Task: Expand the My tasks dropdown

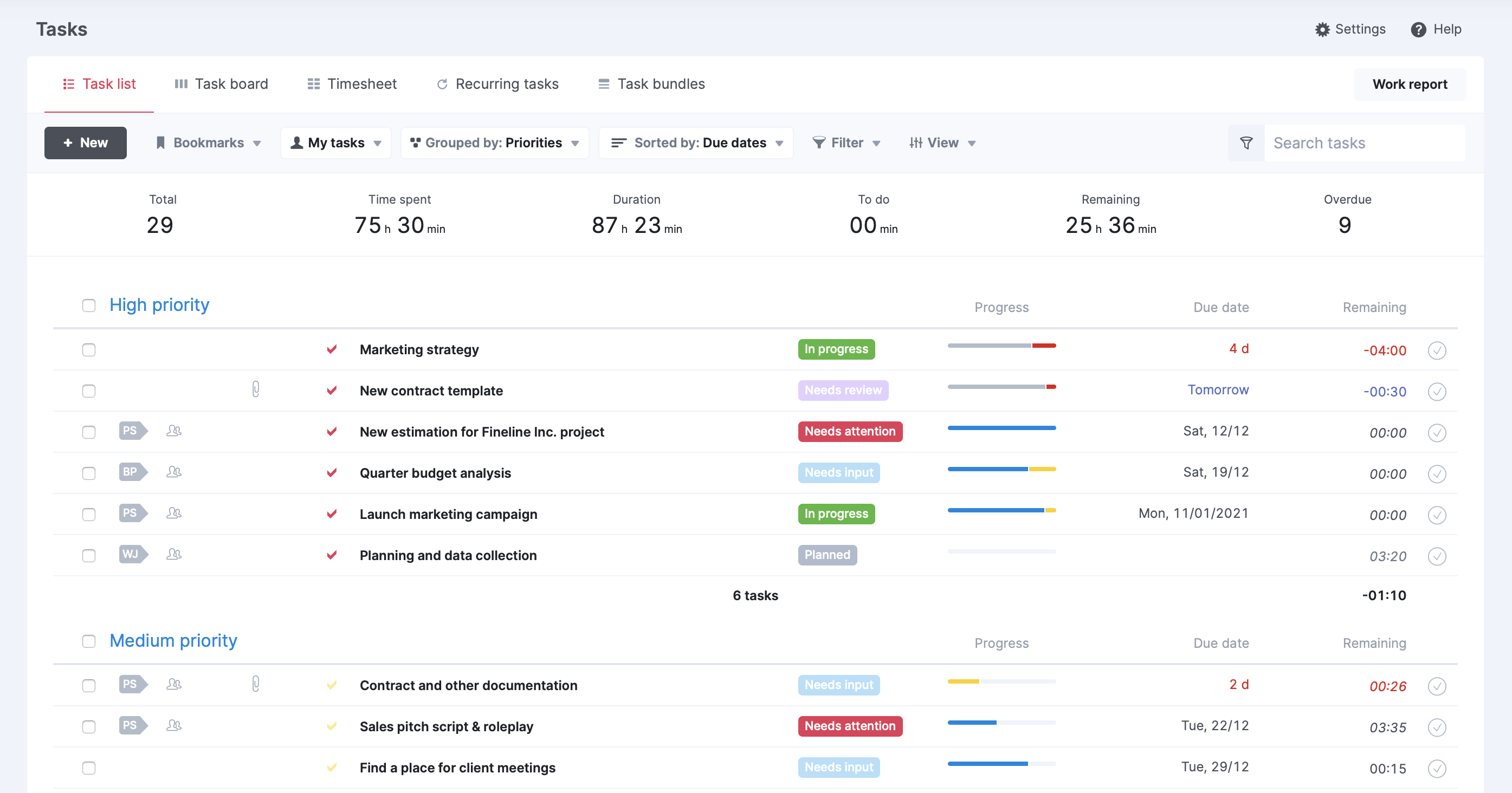Action: (x=336, y=142)
